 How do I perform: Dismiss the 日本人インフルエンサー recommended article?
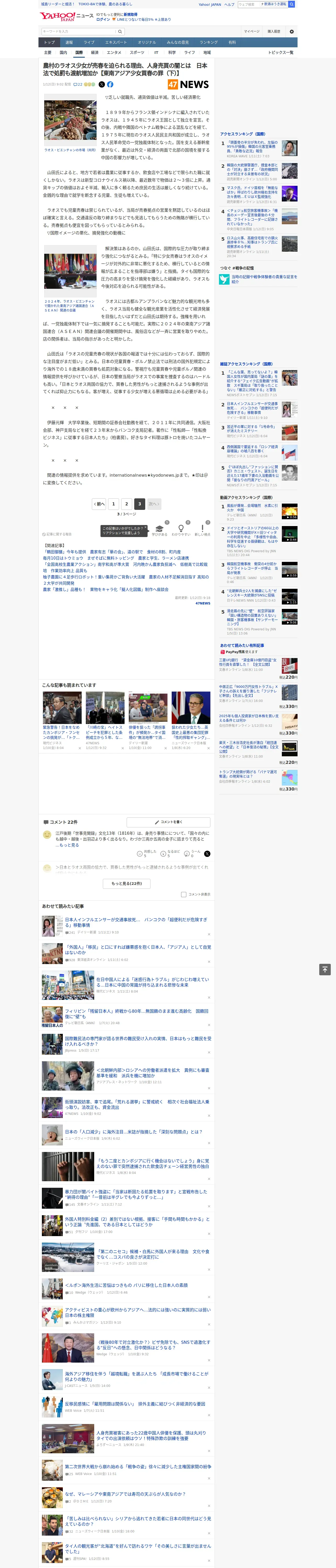209,934
